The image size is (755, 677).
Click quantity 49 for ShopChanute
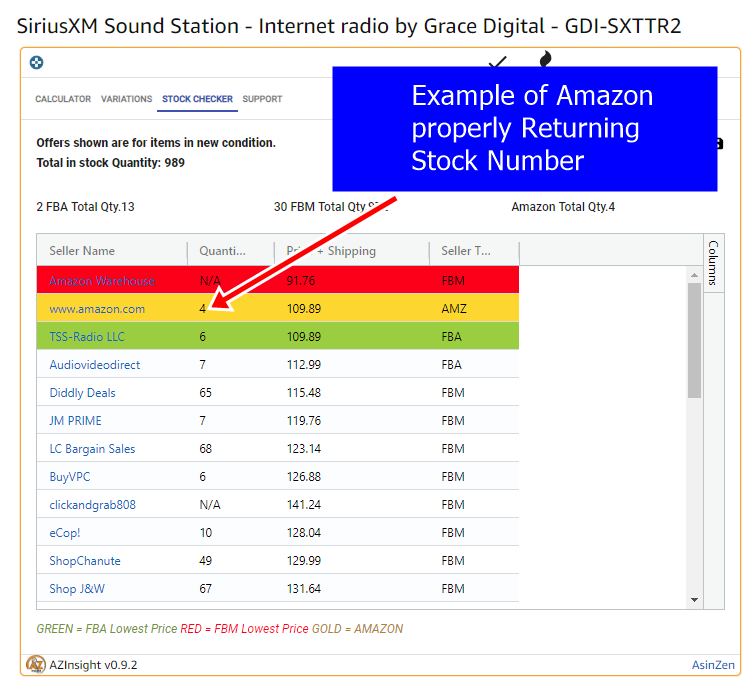(x=206, y=560)
